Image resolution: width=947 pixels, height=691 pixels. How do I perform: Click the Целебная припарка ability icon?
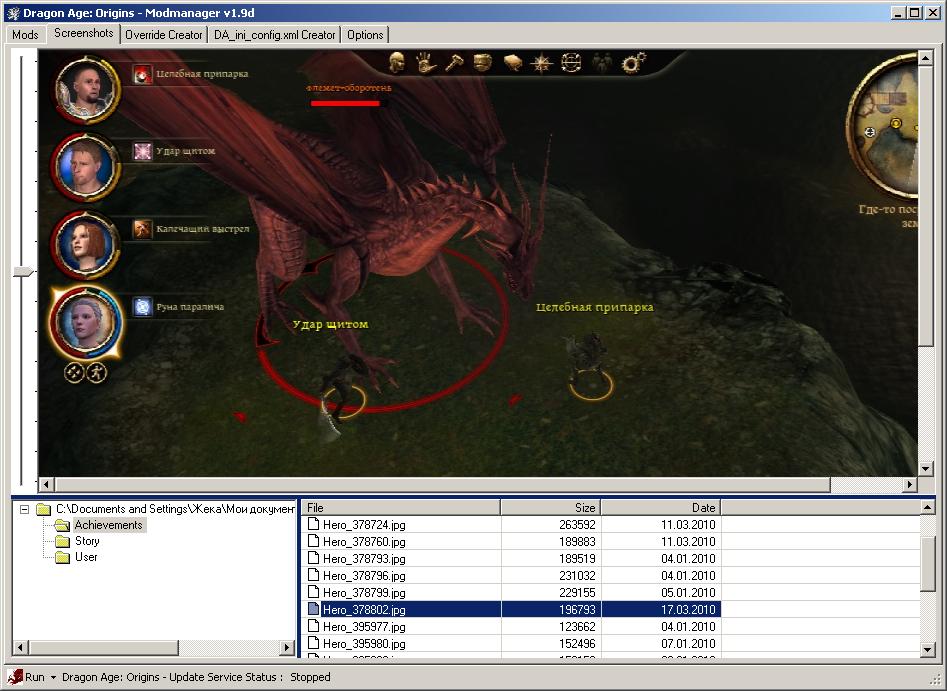(x=143, y=74)
